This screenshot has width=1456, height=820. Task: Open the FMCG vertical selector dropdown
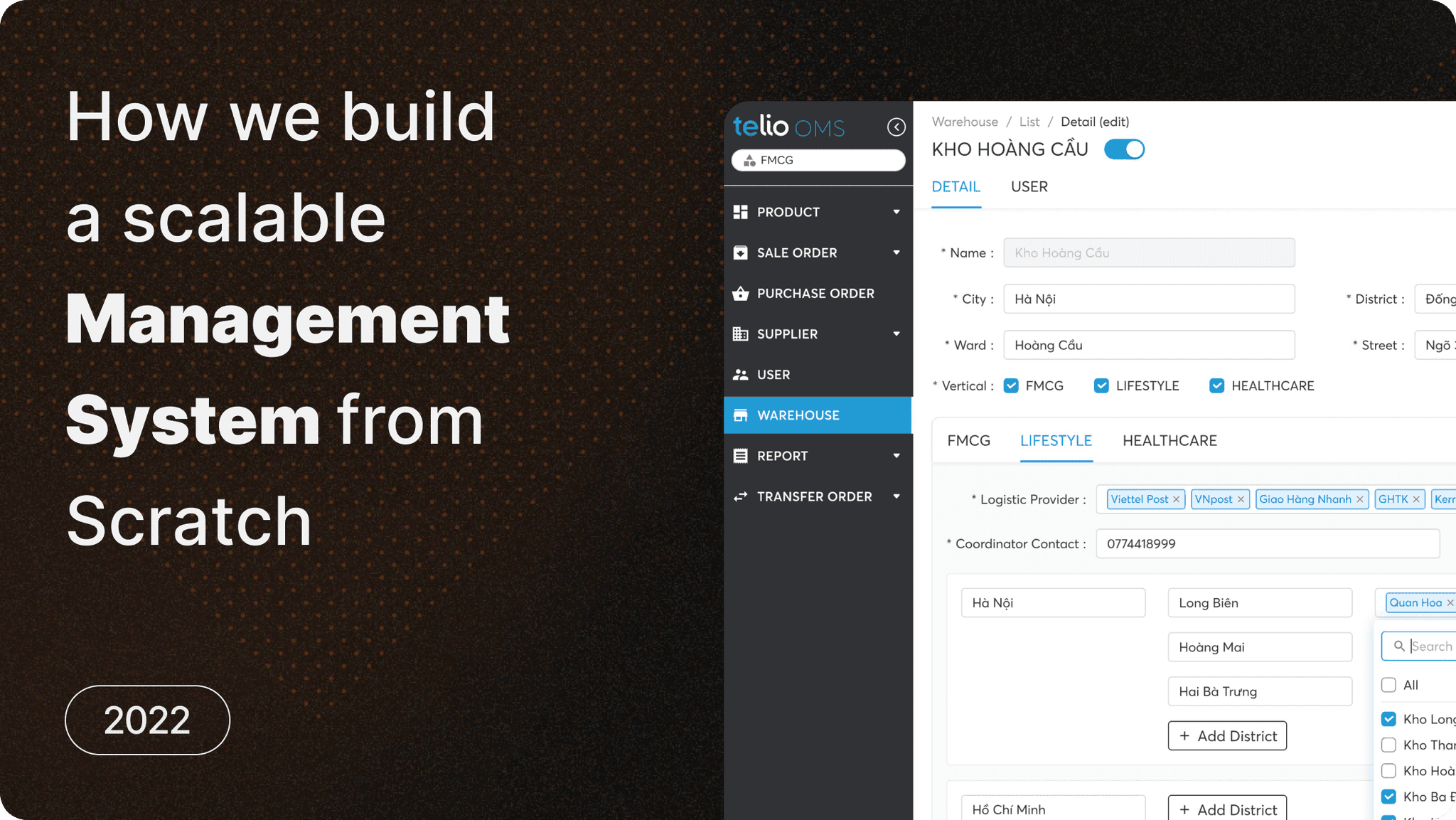818,161
